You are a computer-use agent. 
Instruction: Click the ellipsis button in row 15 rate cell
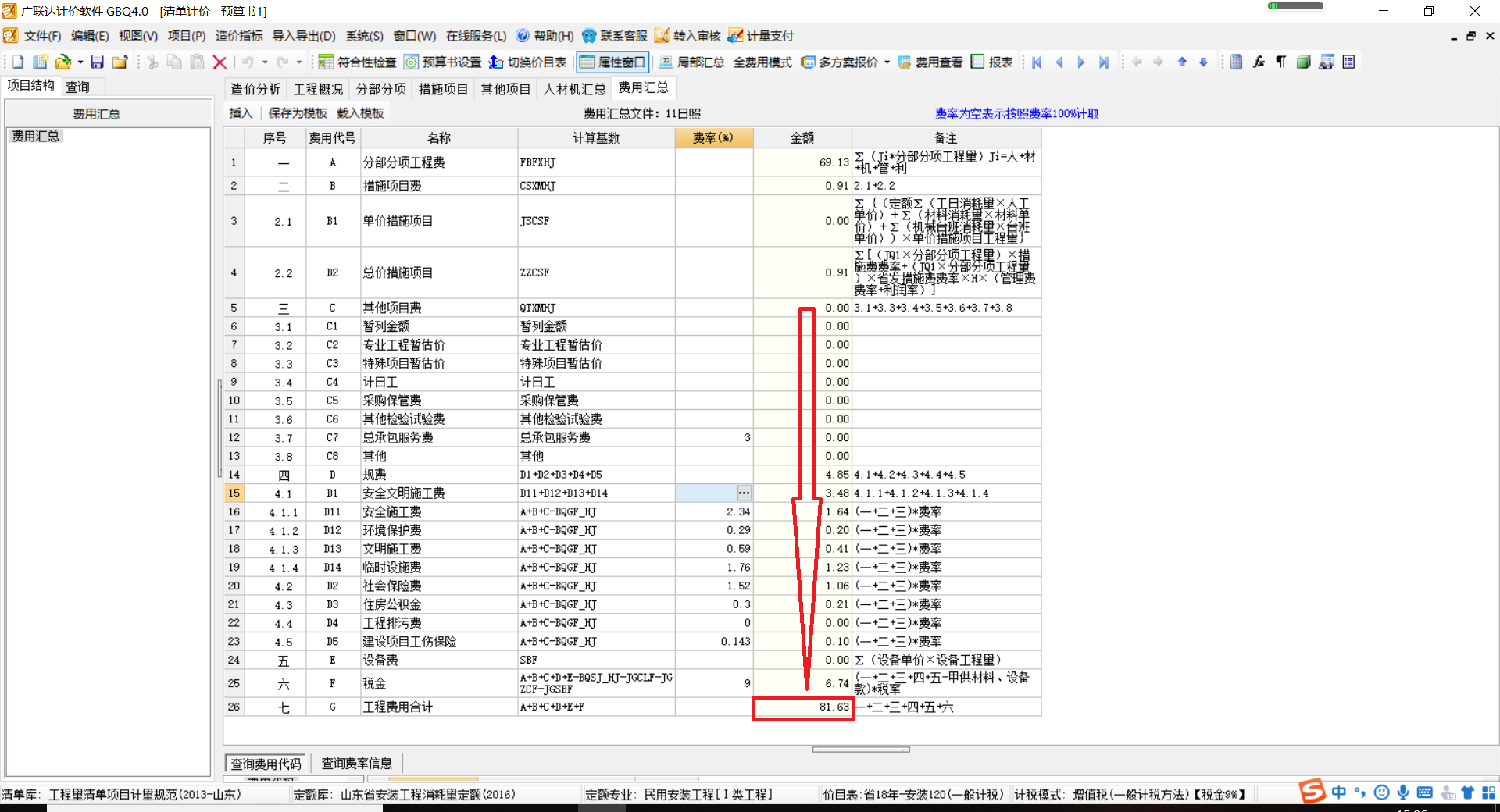[x=744, y=493]
